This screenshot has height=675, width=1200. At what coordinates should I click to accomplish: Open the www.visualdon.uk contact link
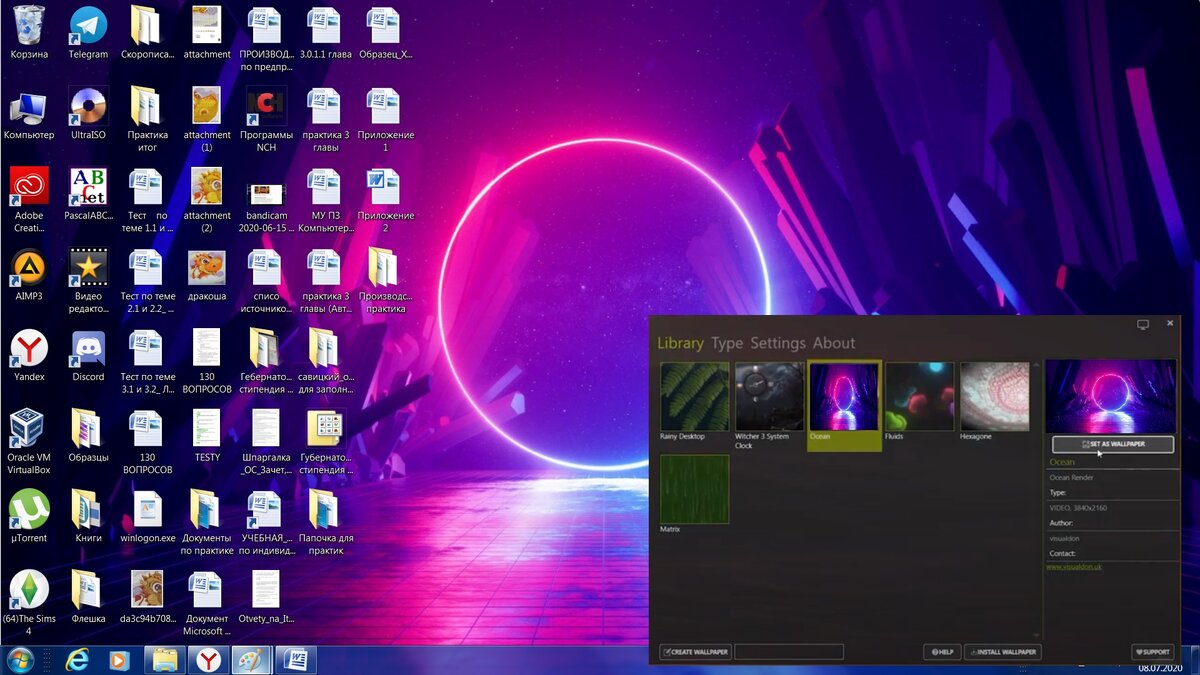tap(1074, 567)
